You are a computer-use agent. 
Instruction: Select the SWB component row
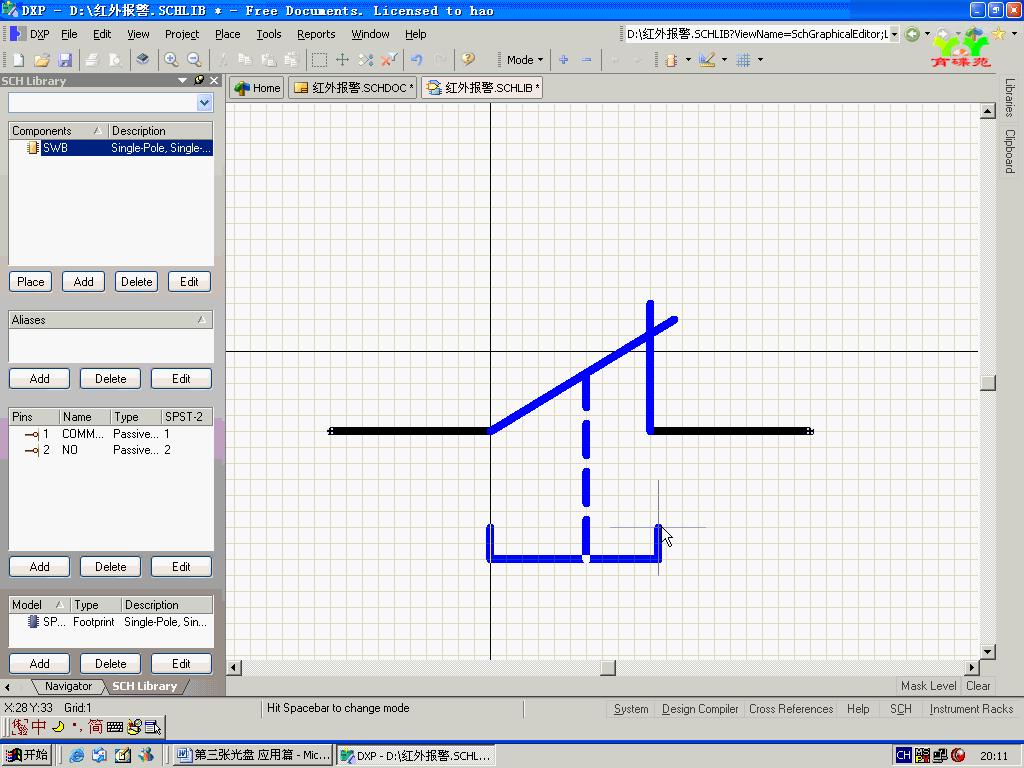(x=111, y=148)
